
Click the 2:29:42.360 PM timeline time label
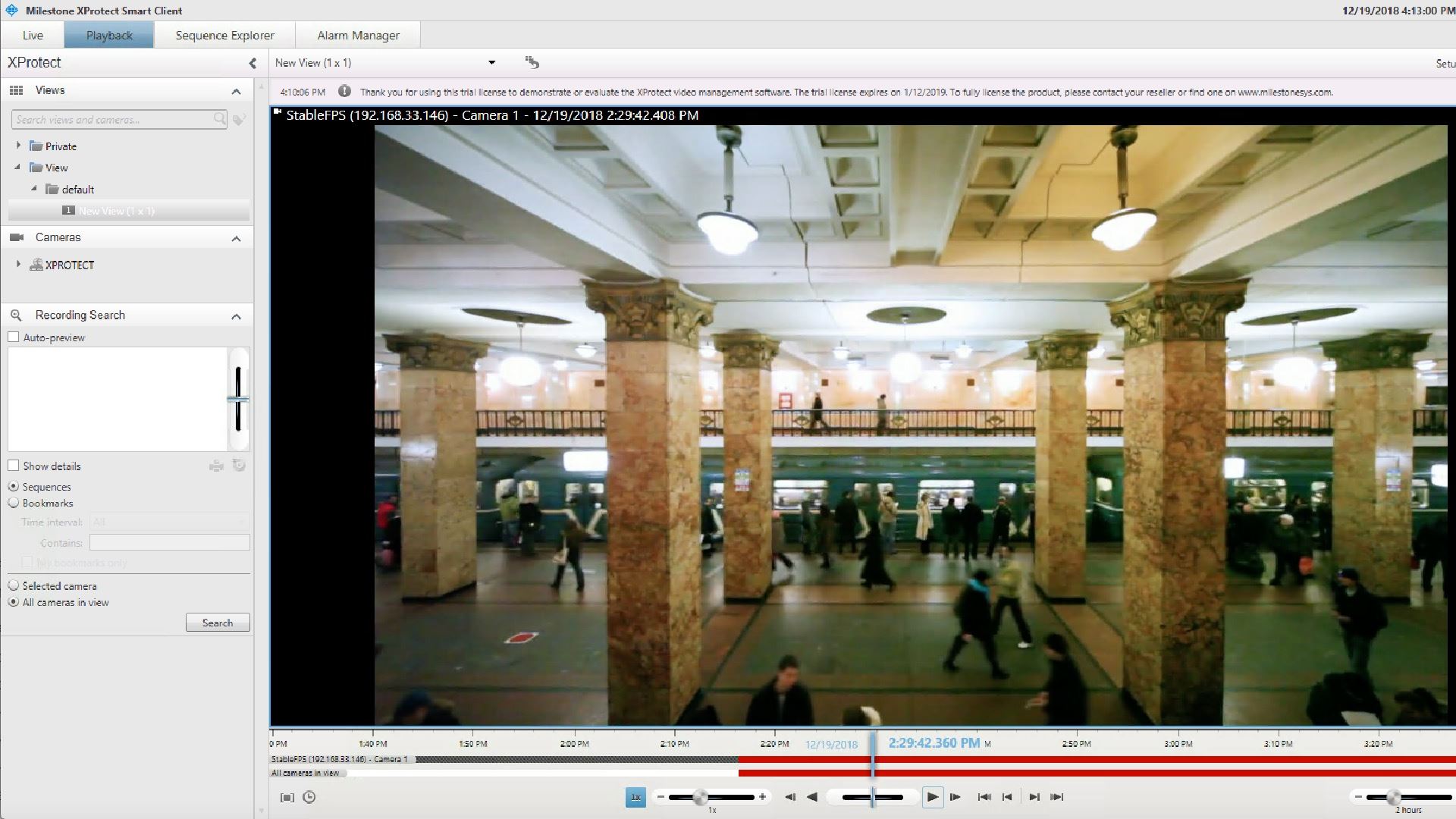[934, 743]
